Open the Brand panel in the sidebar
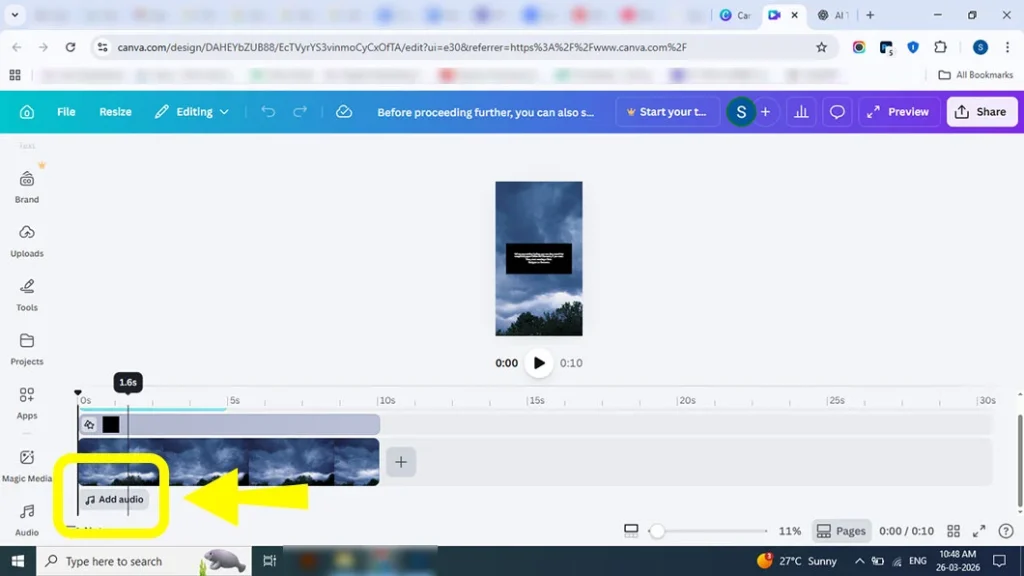Screen dimensions: 1024x576 pos(26,186)
